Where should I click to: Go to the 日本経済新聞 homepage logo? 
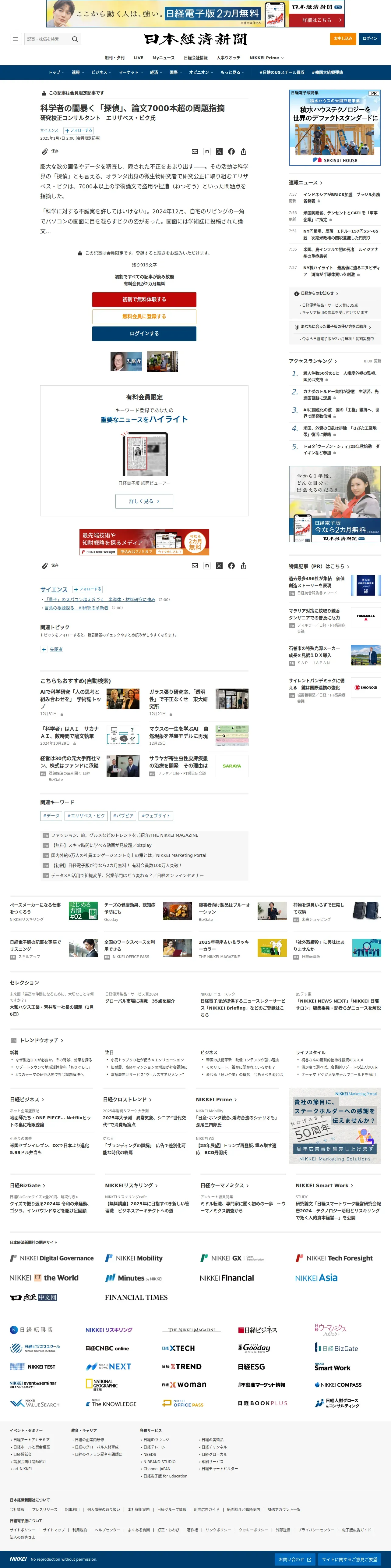click(x=195, y=39)
